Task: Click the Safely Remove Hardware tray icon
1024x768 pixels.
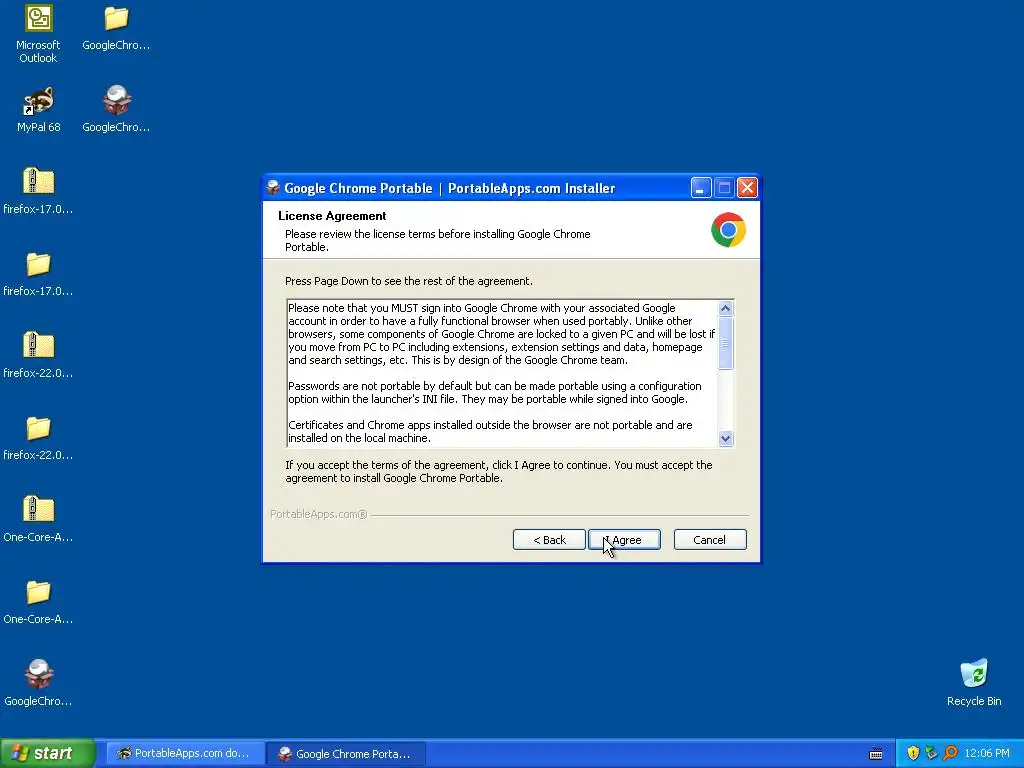Action: pos(931,753)
